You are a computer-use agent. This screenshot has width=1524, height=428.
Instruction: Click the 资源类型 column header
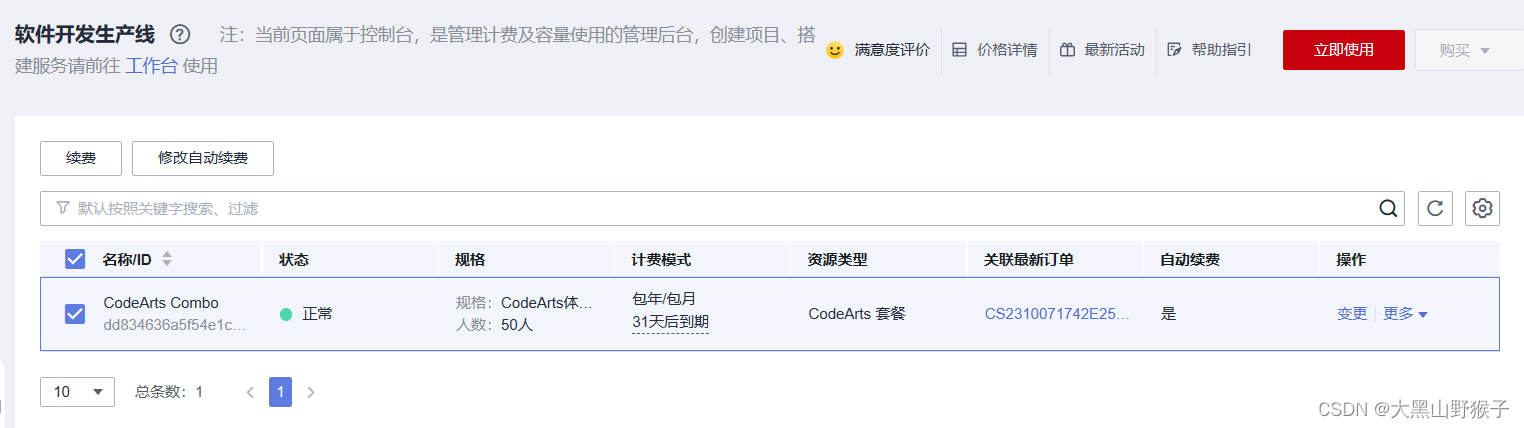837,259
